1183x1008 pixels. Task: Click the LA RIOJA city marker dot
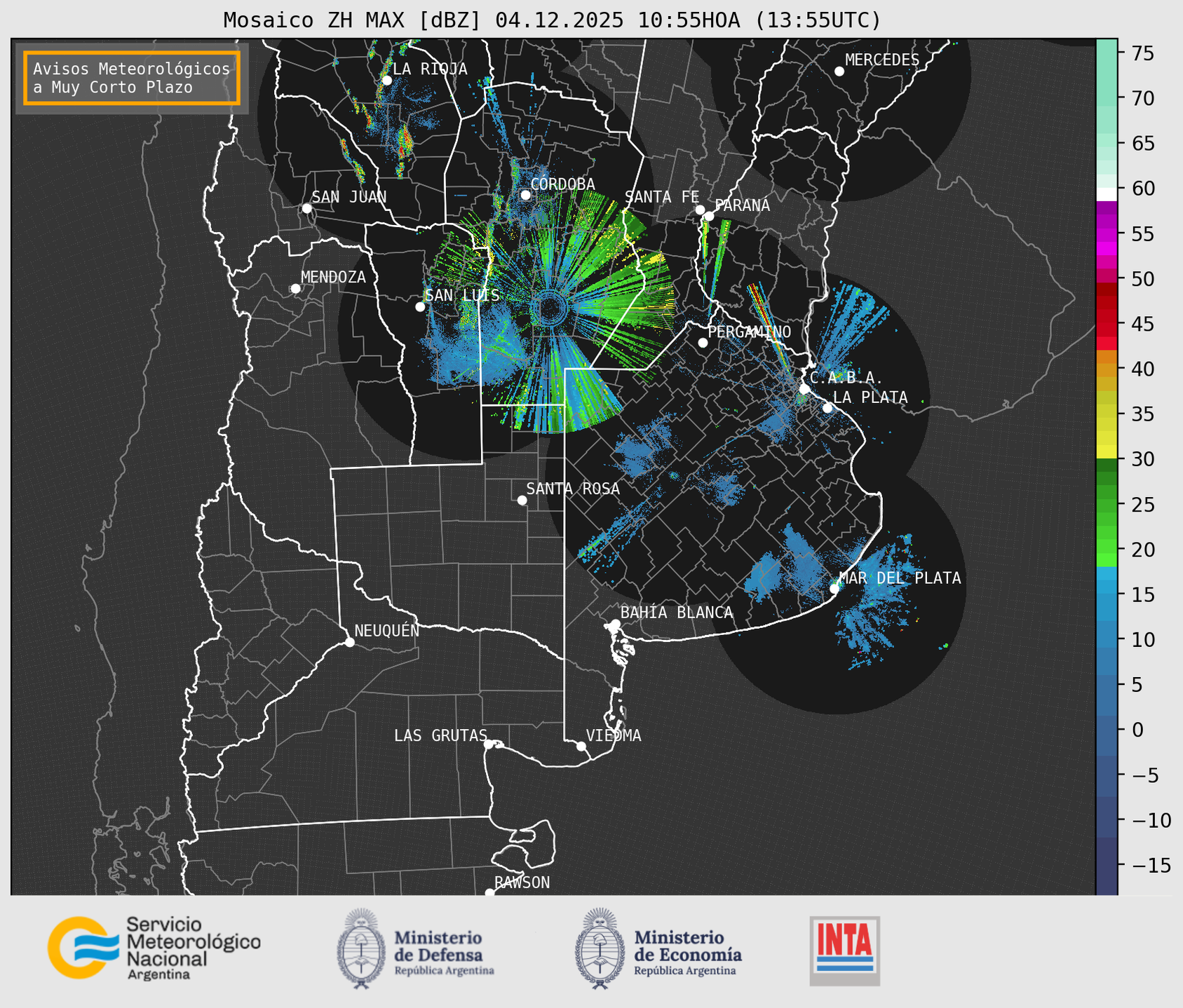click(x=387, y=81)
